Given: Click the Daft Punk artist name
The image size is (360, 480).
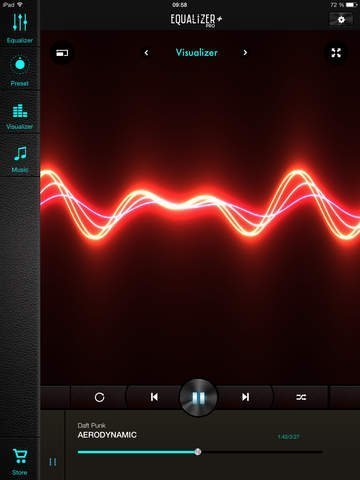Looking at the screenshot, I should click(91, 425).
